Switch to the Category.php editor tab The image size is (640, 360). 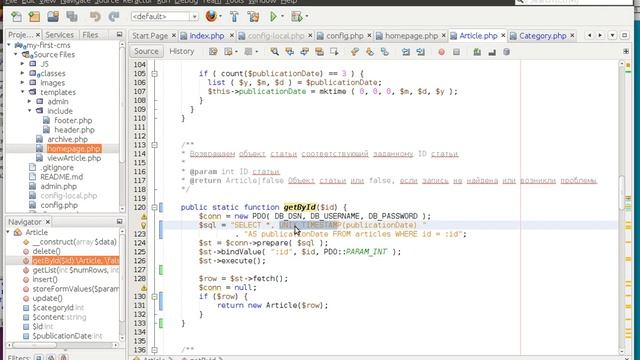pyautogui.click(x=542, y=36)
